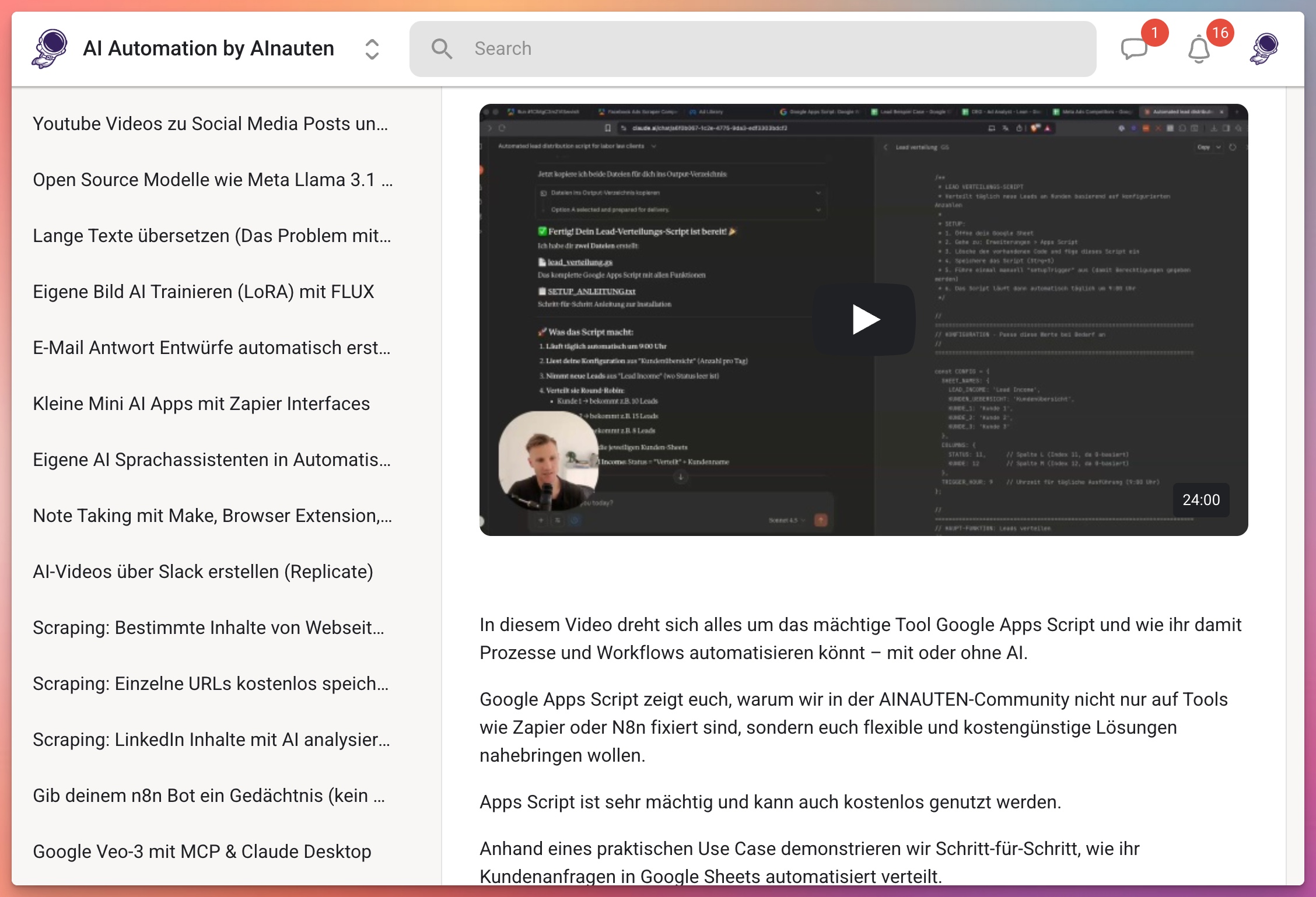Open lesson Note Taking mit Make, Browser Extension

tap(212, 516)
